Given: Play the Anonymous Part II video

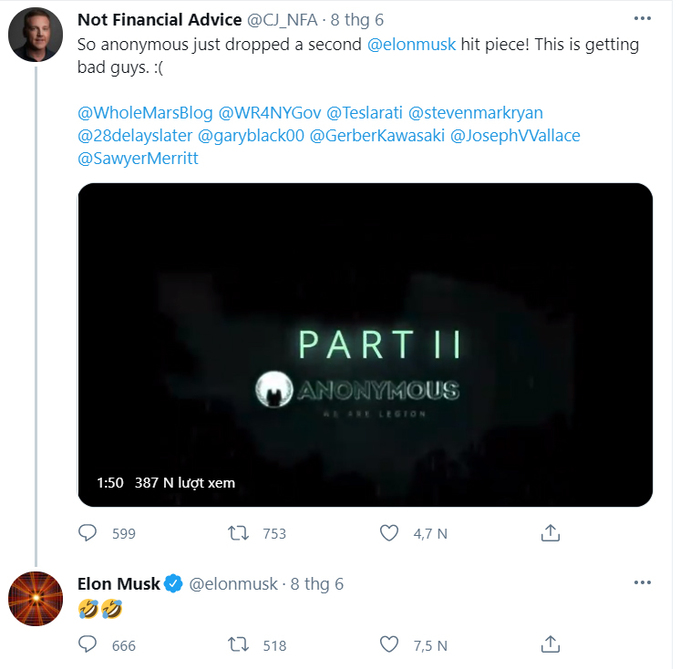Looking at the screenshot, I should click(365, 344).
